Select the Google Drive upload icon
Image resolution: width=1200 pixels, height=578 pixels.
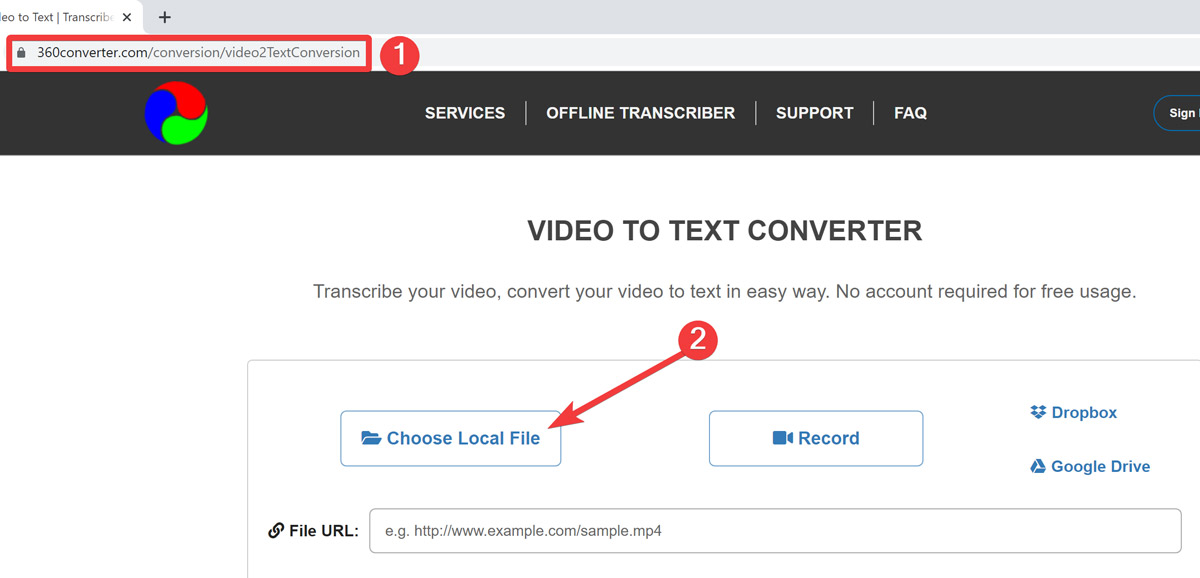[x=1038, y=466]
